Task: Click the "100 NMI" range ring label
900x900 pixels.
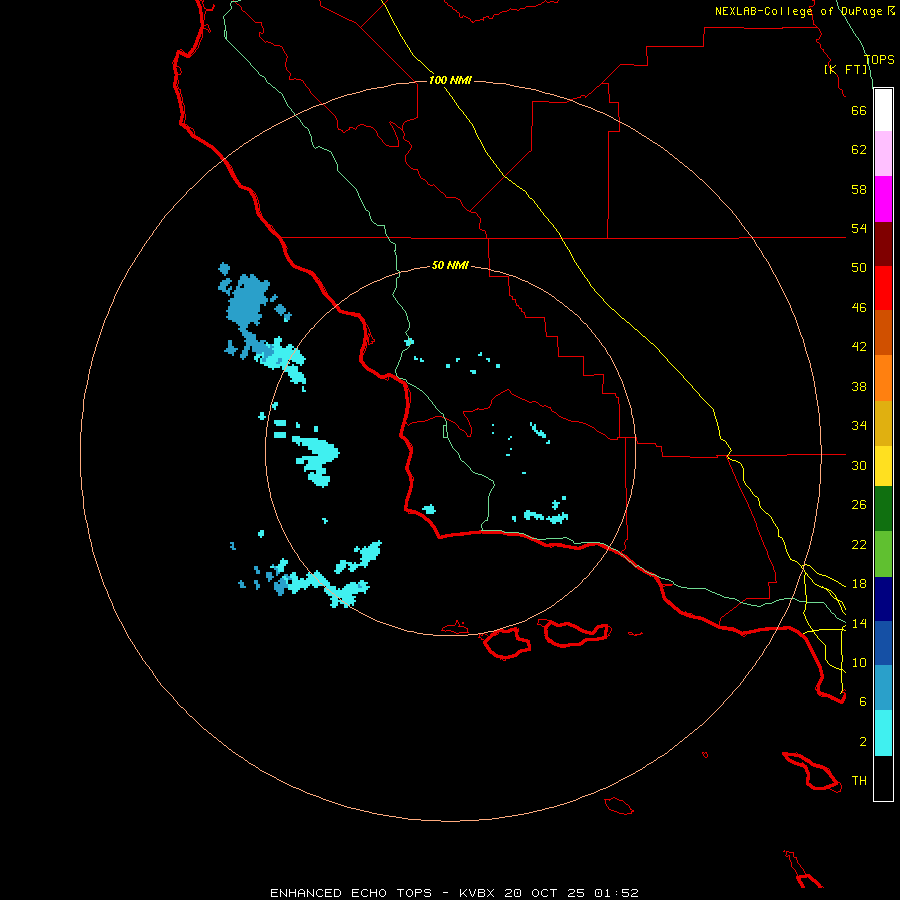Action: click(450, 80)
